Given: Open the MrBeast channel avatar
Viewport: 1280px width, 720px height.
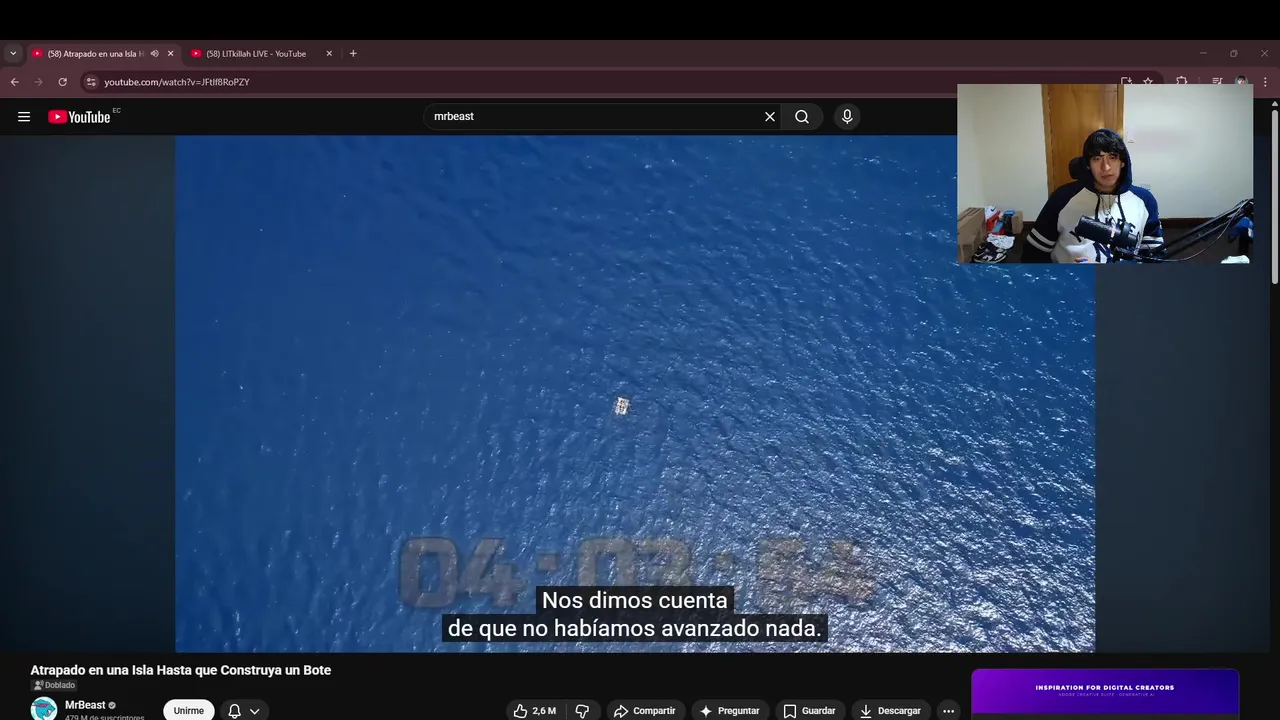Looking at the screenshot, I should [x=44, y=709].
